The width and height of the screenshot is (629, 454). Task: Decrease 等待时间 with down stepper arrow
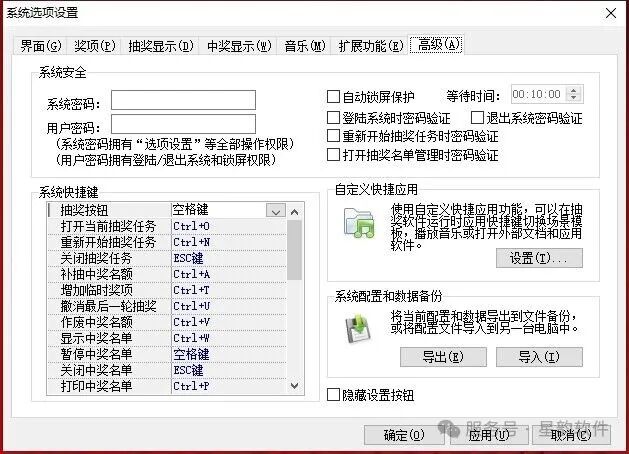pos(574,98)
